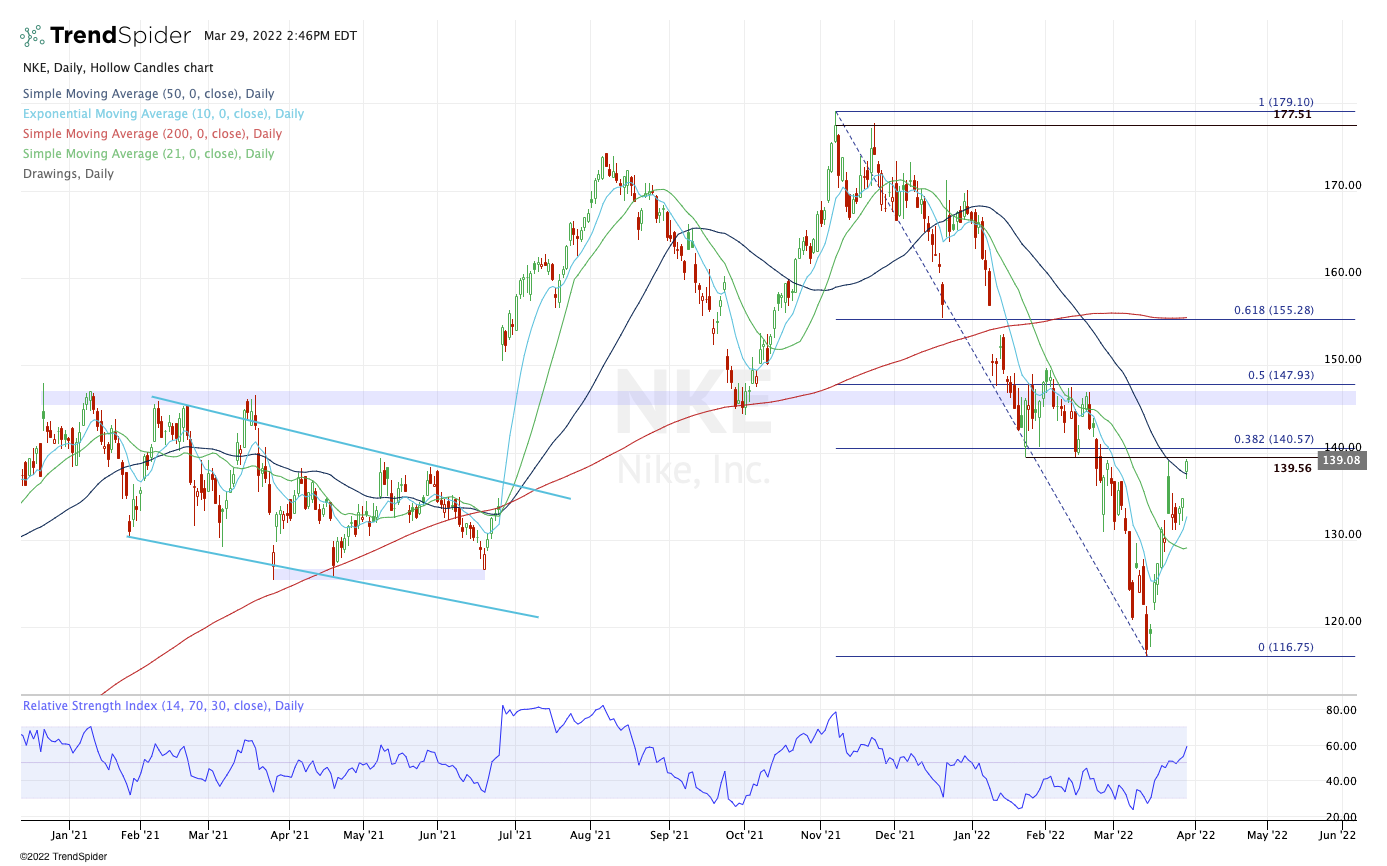Click the Fibonacci 0.382 (140.57) level label
Screen dimensions: 1387x866
coord(1274,439)
